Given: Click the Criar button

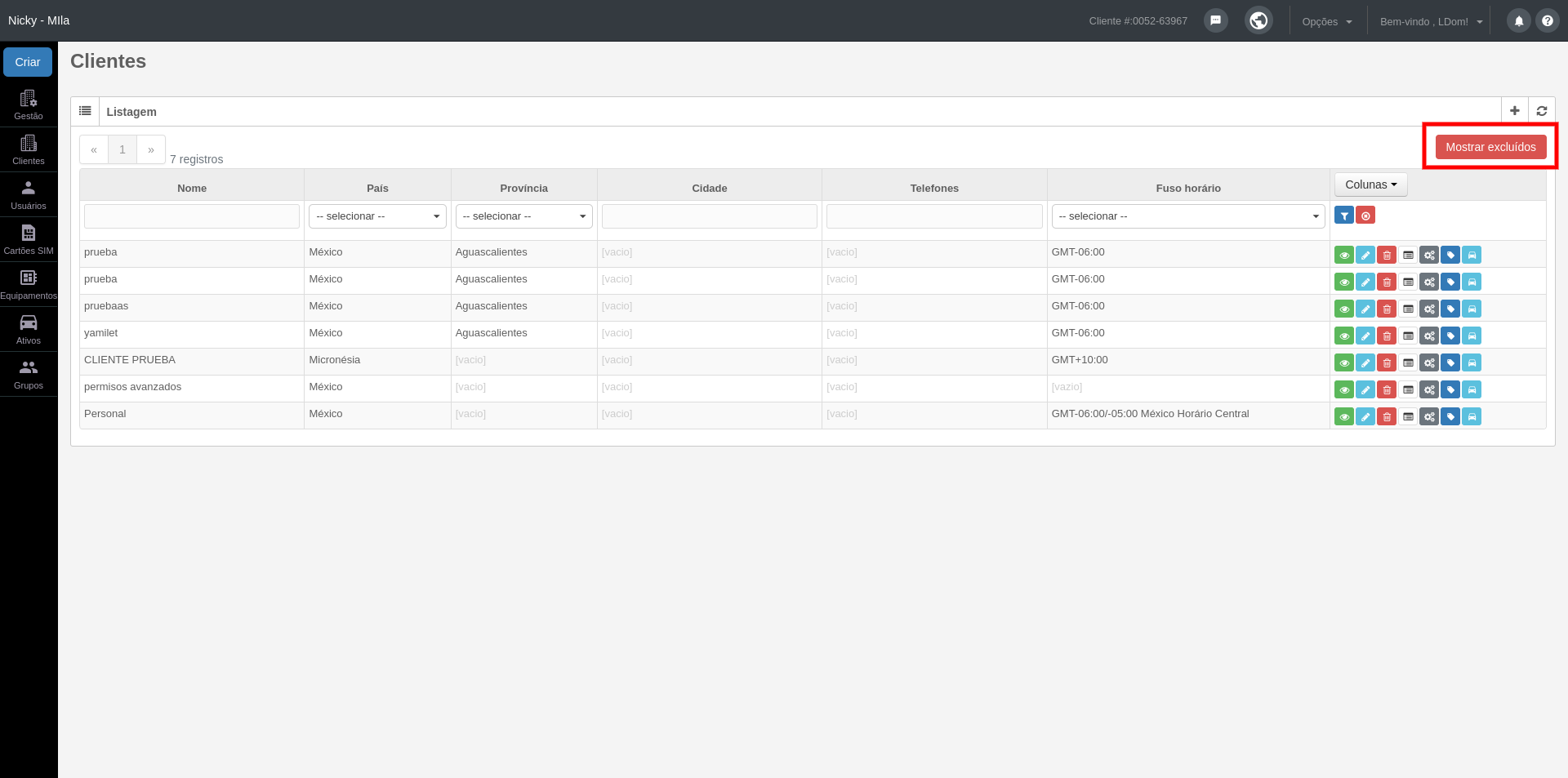Looking at the screenshot, I should (x=28, y=62).
